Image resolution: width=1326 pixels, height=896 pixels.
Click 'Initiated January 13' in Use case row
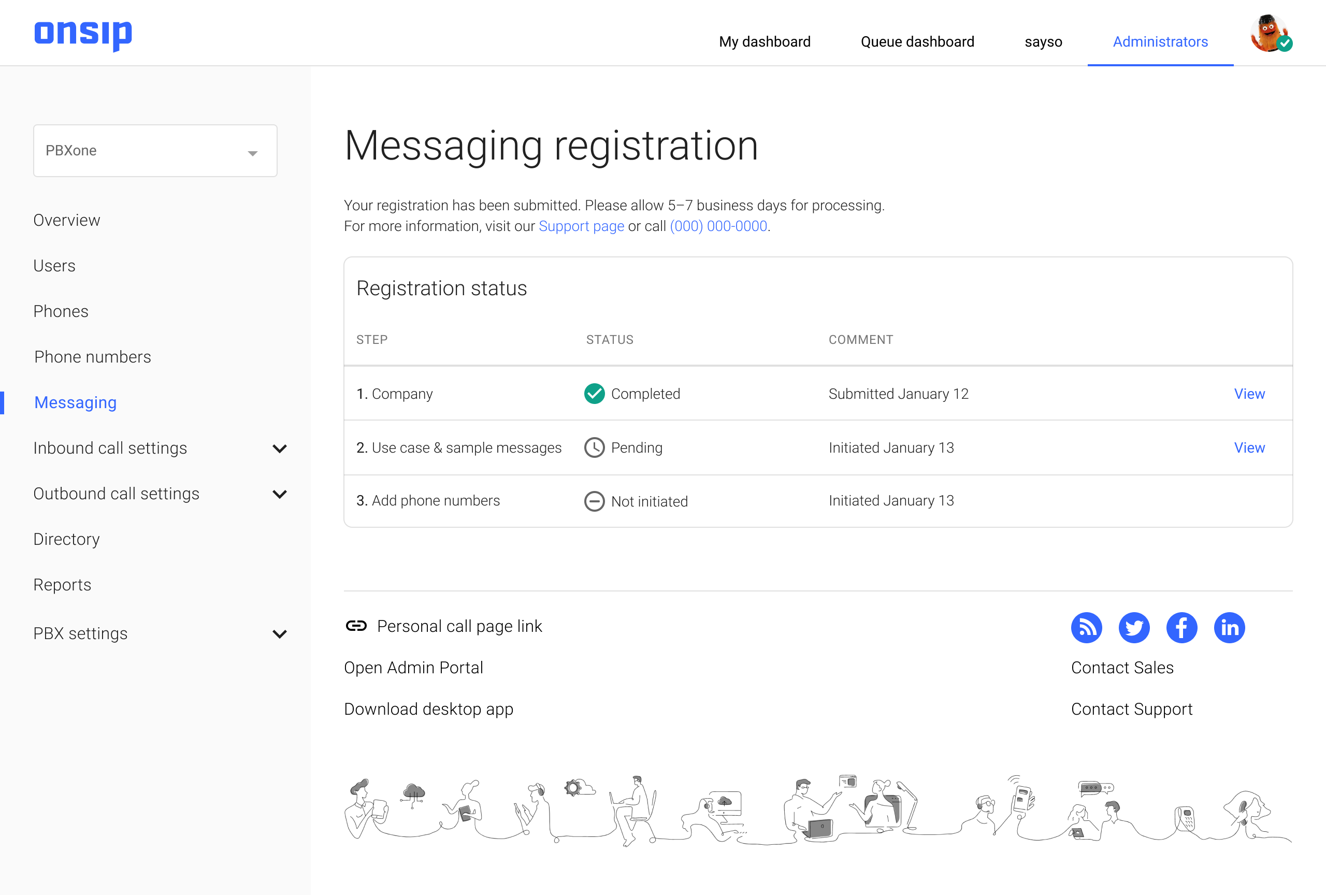(891, 447)
